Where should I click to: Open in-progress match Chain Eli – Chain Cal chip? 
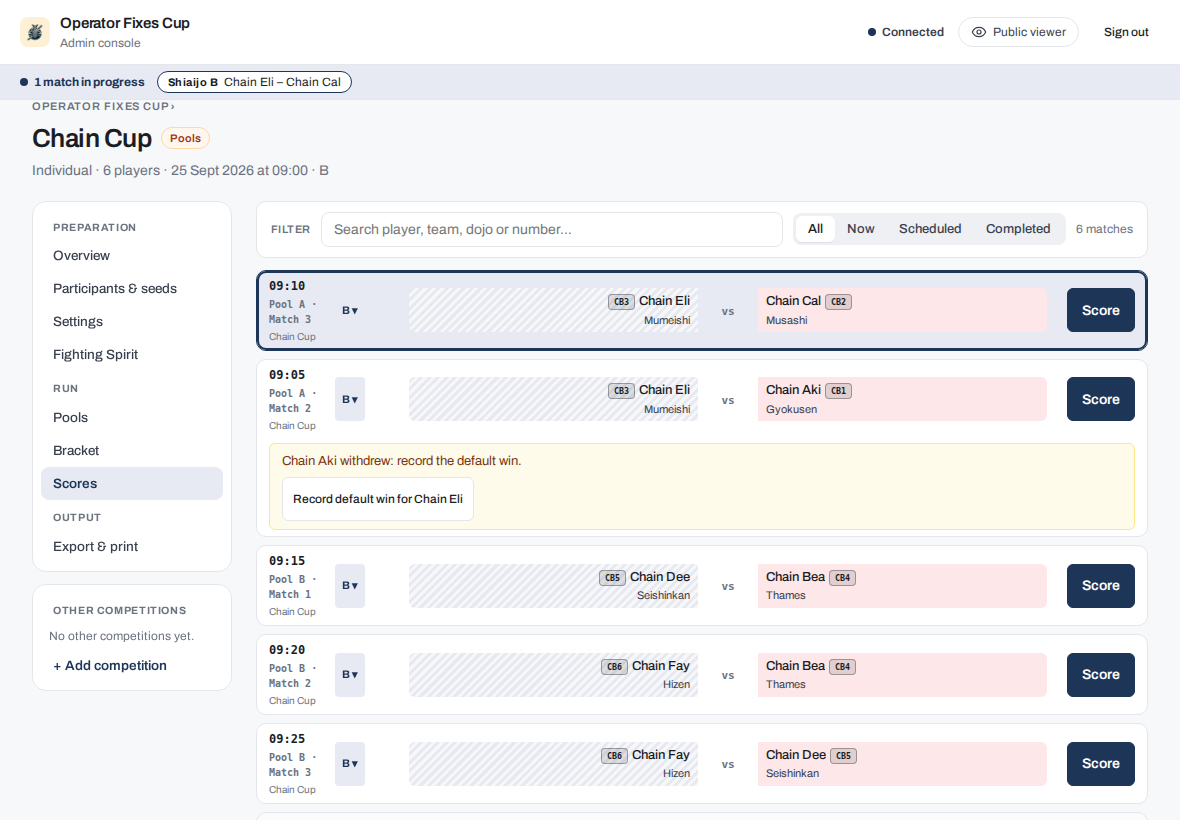point(254,82)
